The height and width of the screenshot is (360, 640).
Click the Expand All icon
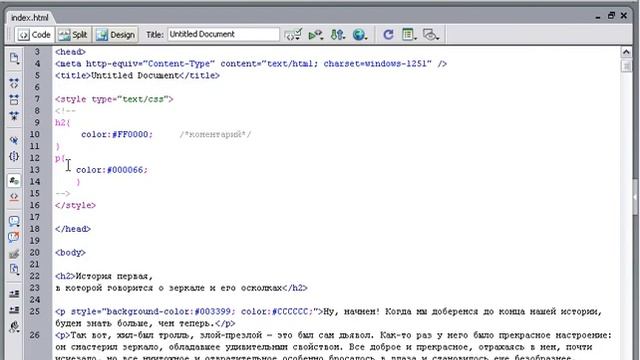[14, 116]
